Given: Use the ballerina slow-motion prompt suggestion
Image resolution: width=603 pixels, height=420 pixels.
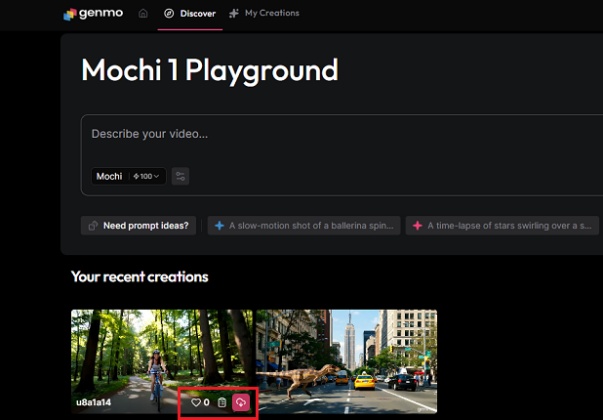Looking at the screenshot, I should click(304, 225).
